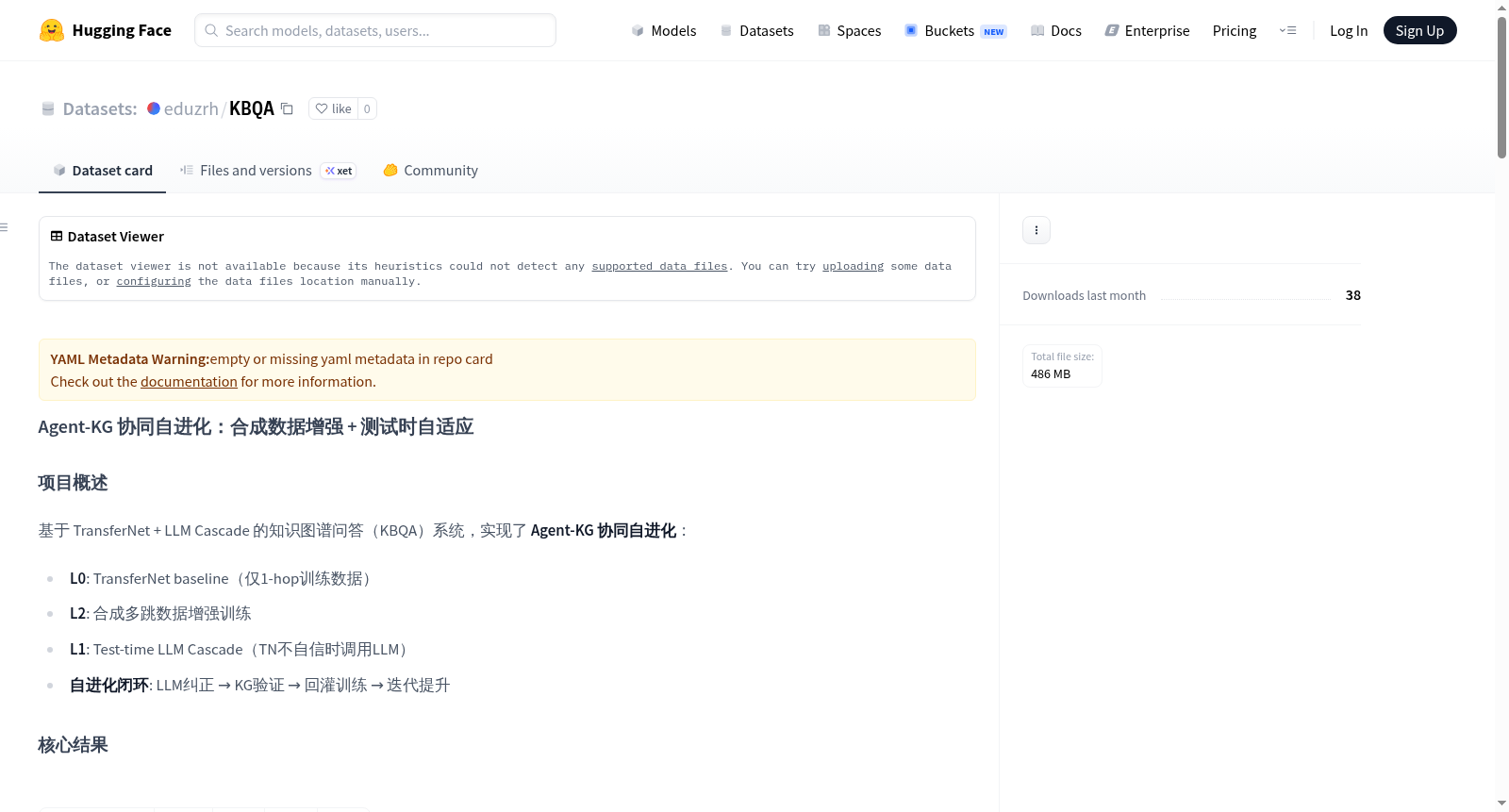This screenshot has height=812, width=1509.
Task: Click the search magnifier icon
Action: click(211, 30)
